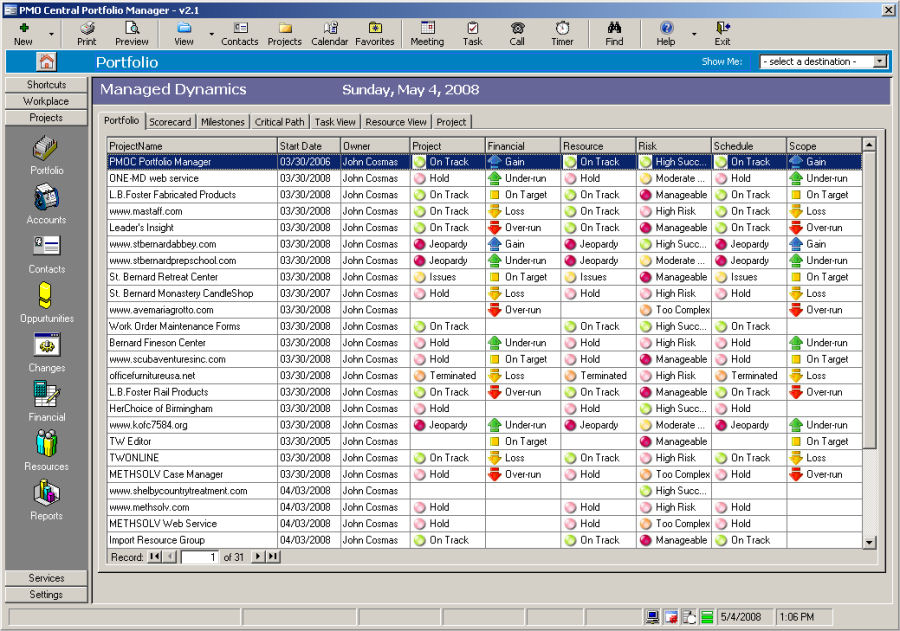Open Projects folder icon in toolbar

pos(285,34)
